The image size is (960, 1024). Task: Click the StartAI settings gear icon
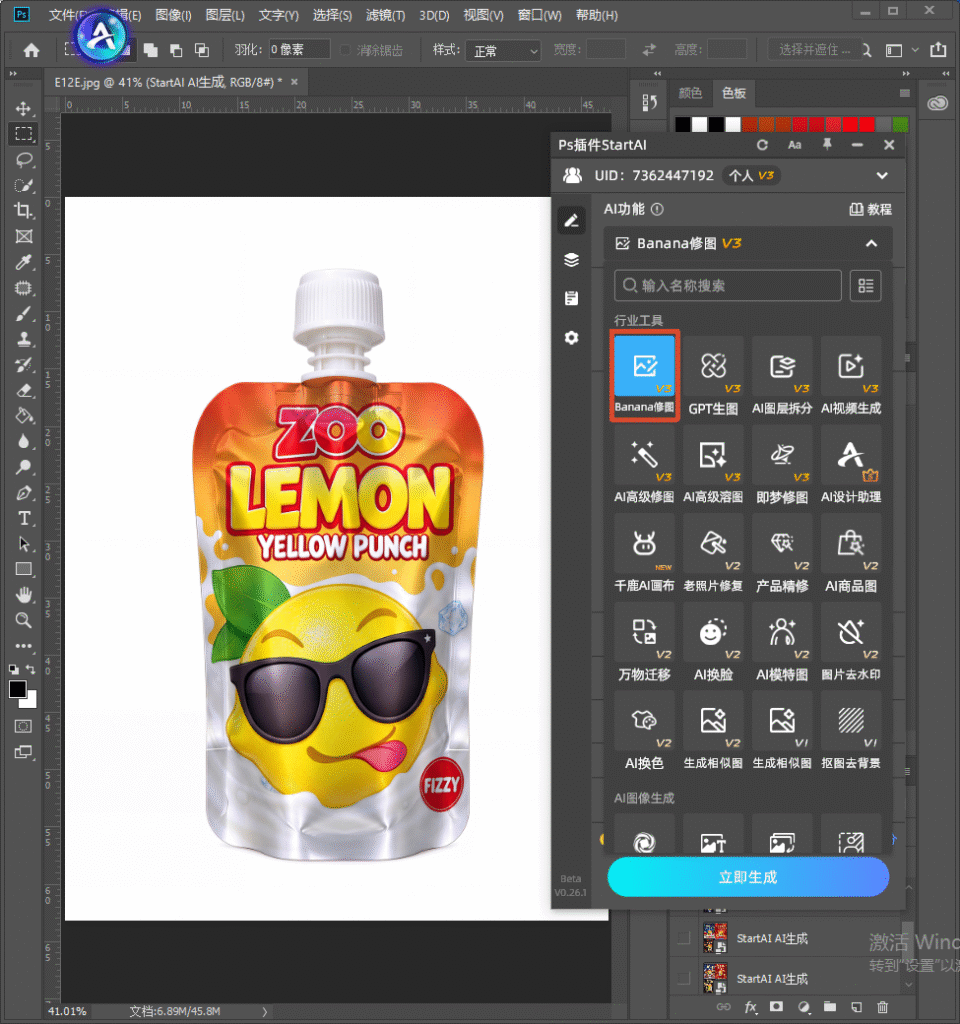tap(571, 338)
